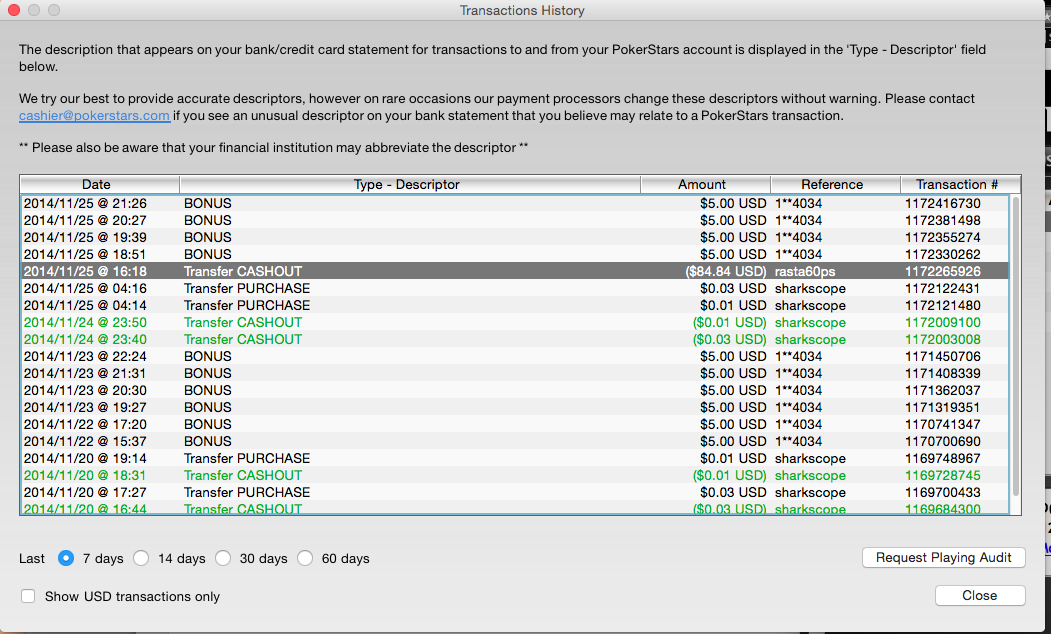
Task: Select the 14 days radio button
Action: coord(141,558)
